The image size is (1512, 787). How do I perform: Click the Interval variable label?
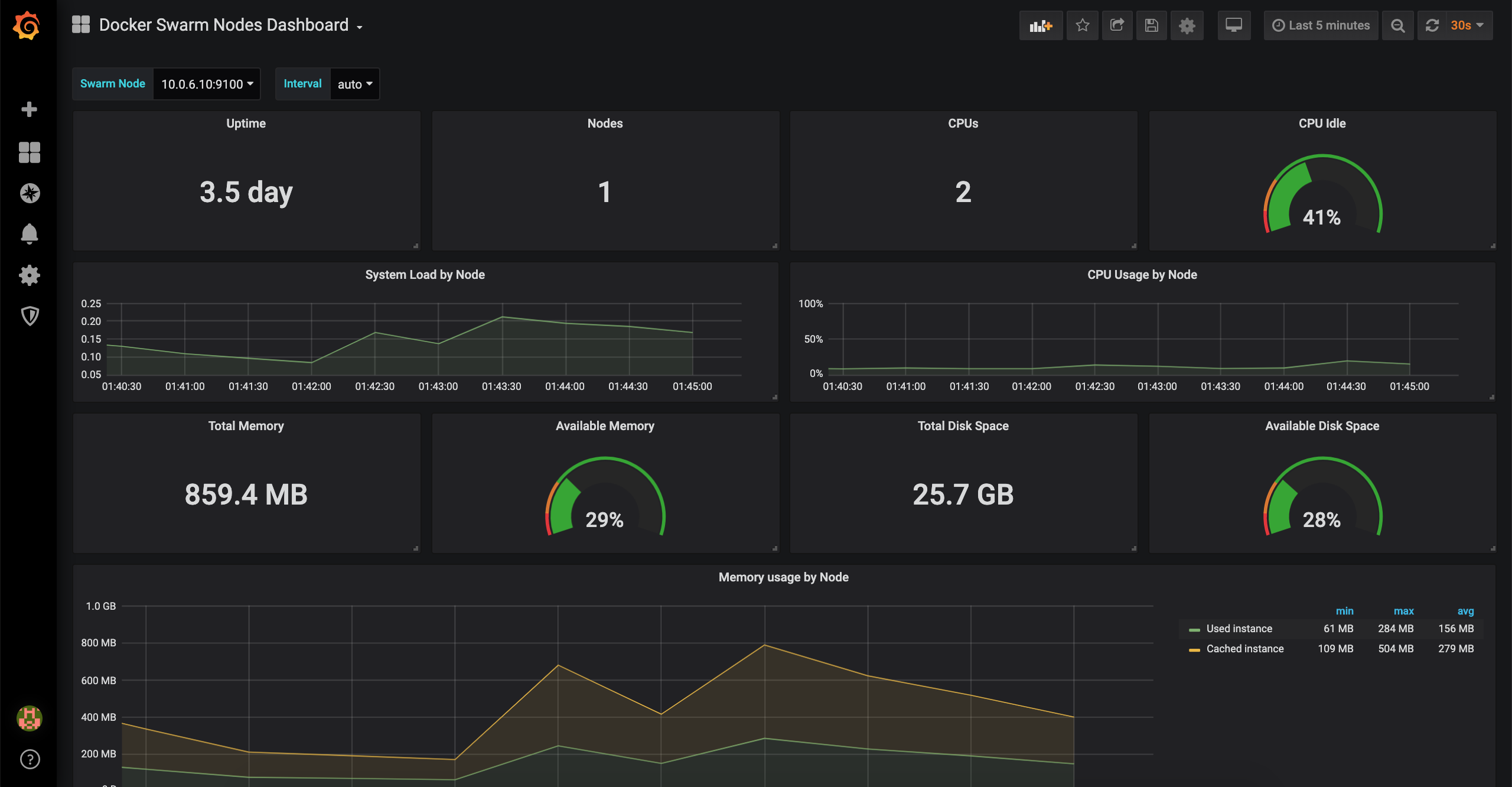[302, 84]
